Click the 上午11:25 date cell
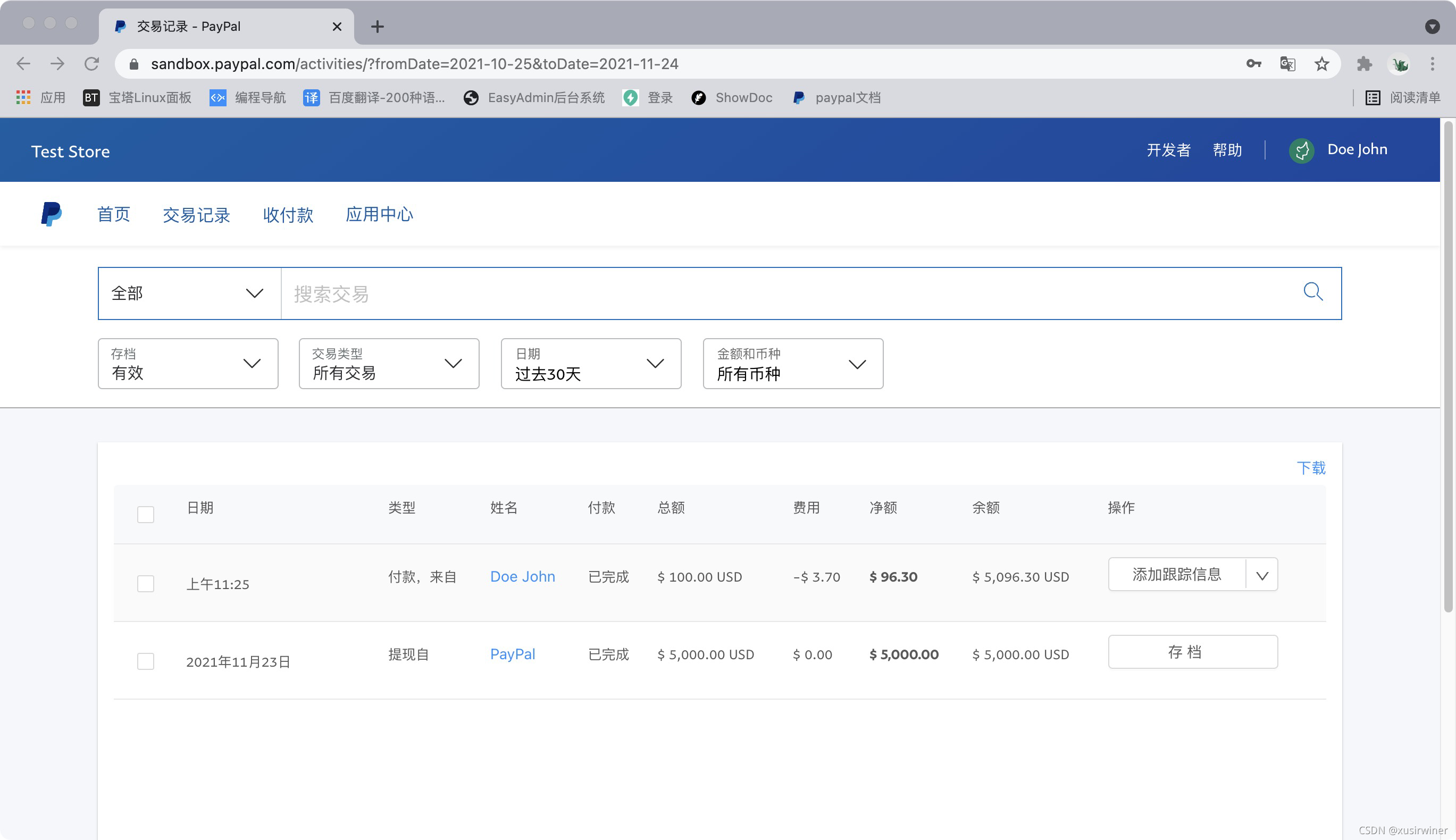 coord(217,584)
